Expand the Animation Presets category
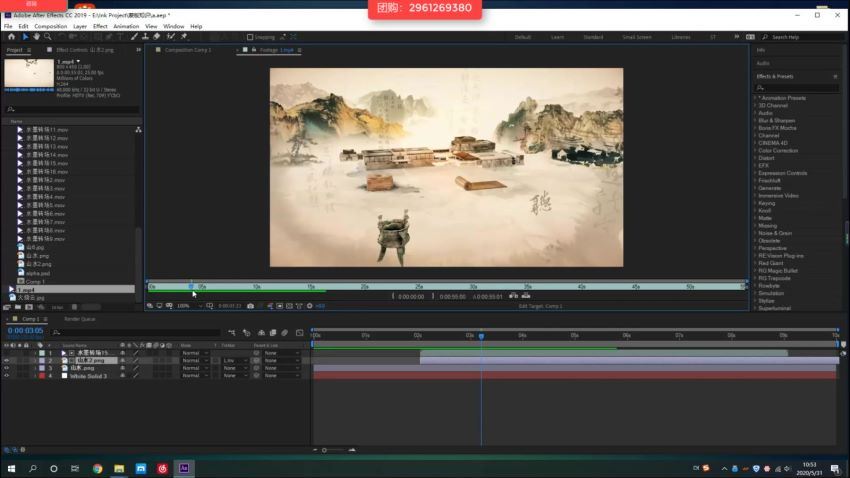The image size is (850, 478). coord(755,98)
